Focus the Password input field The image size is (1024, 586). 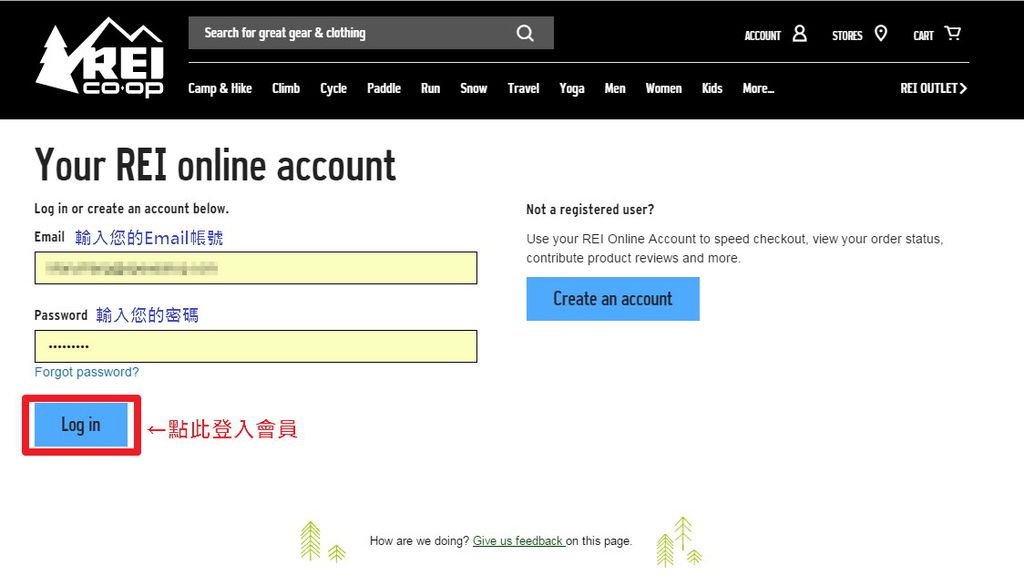pyautogui.click(x=256, y=346)
